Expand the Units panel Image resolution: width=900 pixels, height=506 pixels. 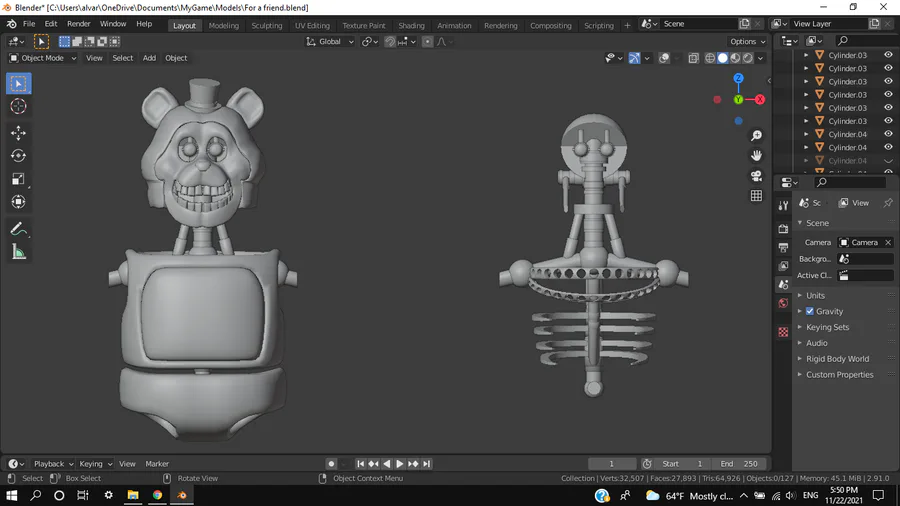815,295
